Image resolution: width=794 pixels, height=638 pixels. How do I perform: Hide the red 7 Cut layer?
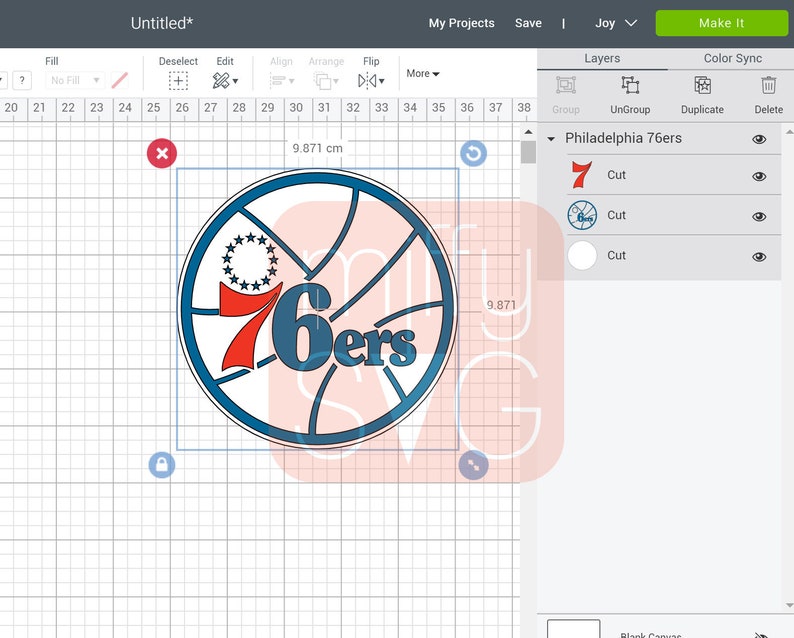pyautogui.click(x=759, y=176)
